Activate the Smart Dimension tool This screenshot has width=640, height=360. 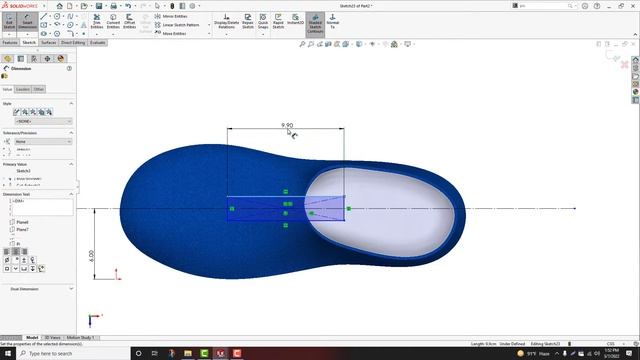[x=27, y=21]
